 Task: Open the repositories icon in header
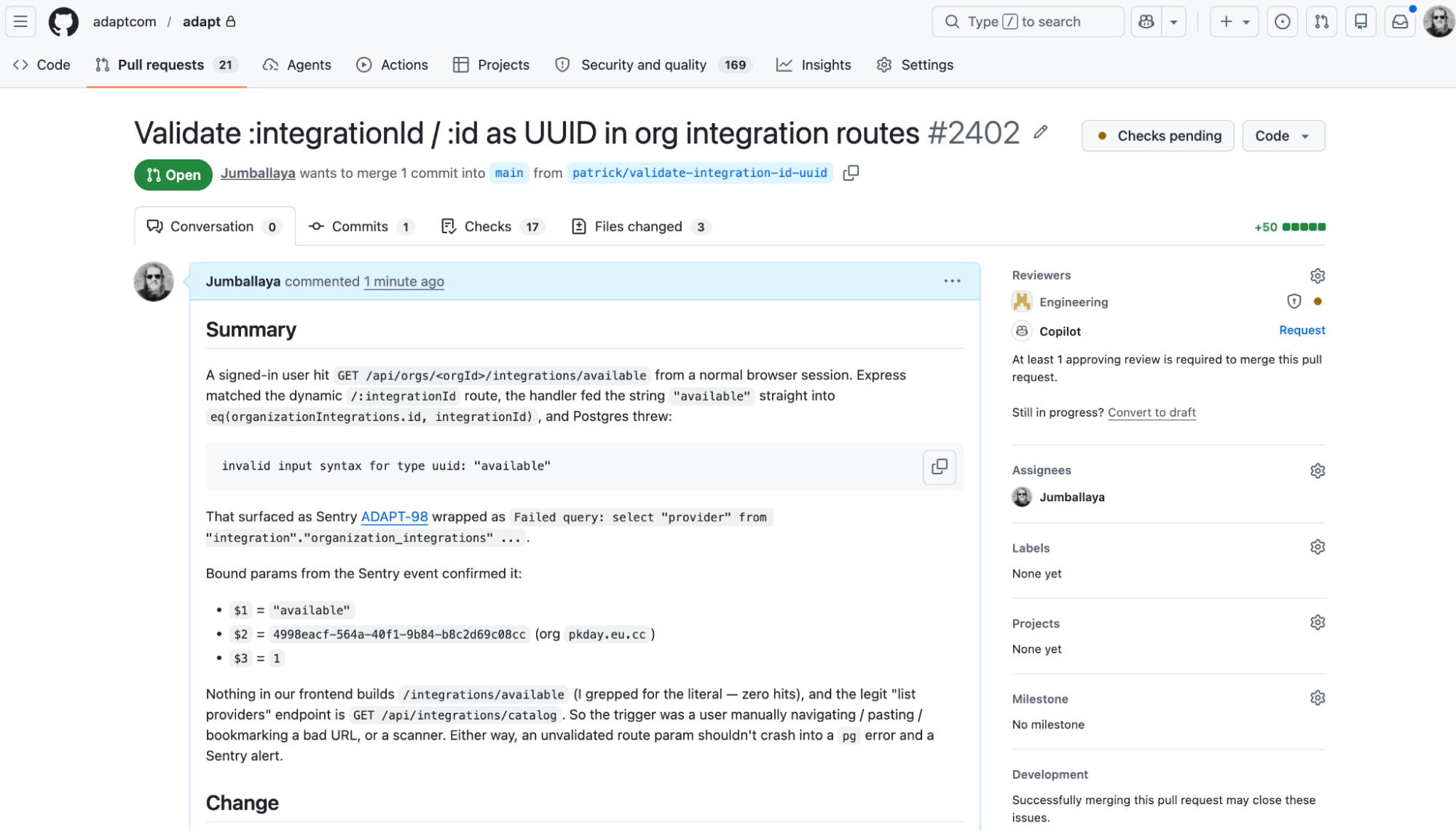(x=1361, y=22)
